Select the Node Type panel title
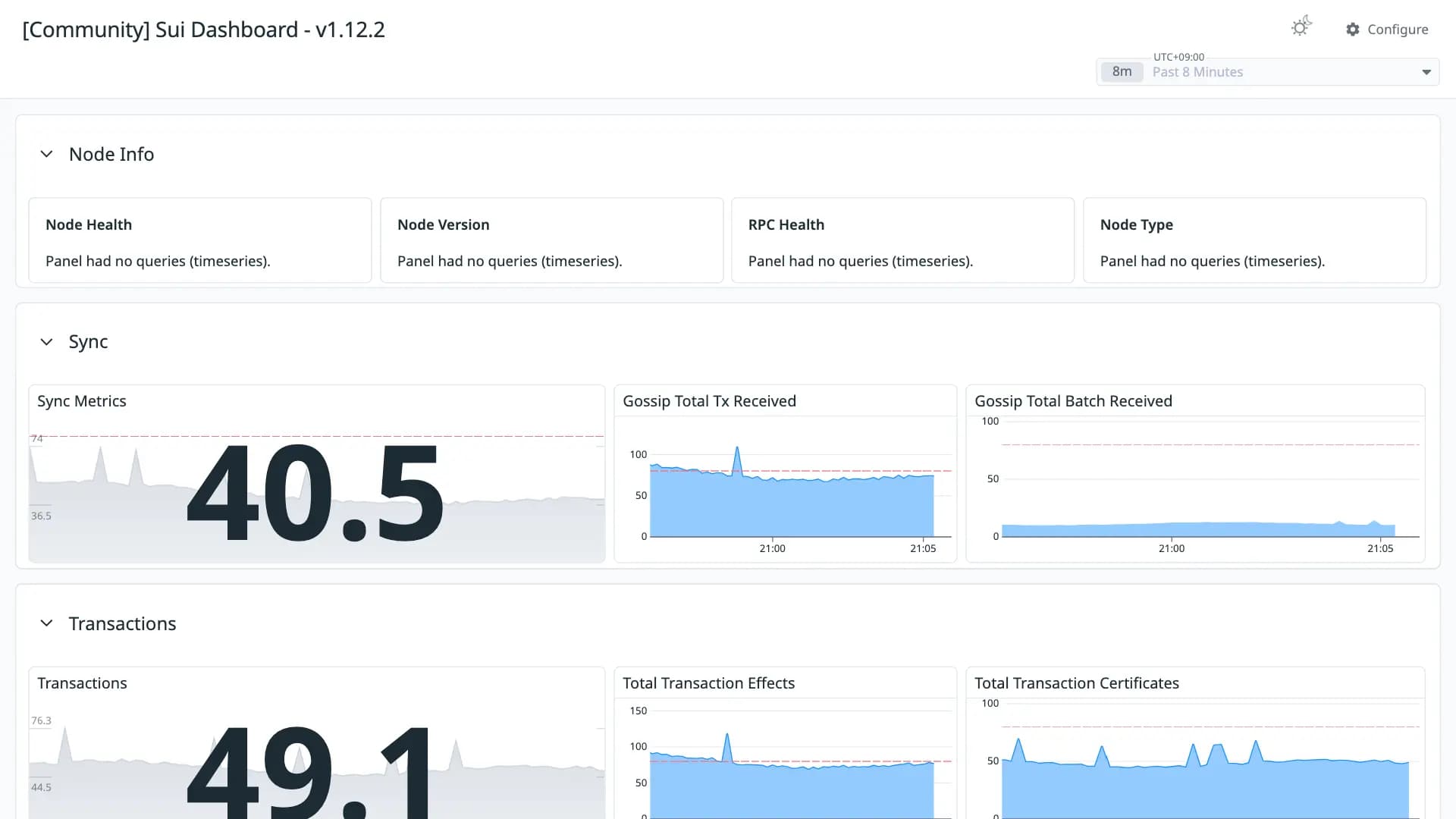 pos(1137,224)
